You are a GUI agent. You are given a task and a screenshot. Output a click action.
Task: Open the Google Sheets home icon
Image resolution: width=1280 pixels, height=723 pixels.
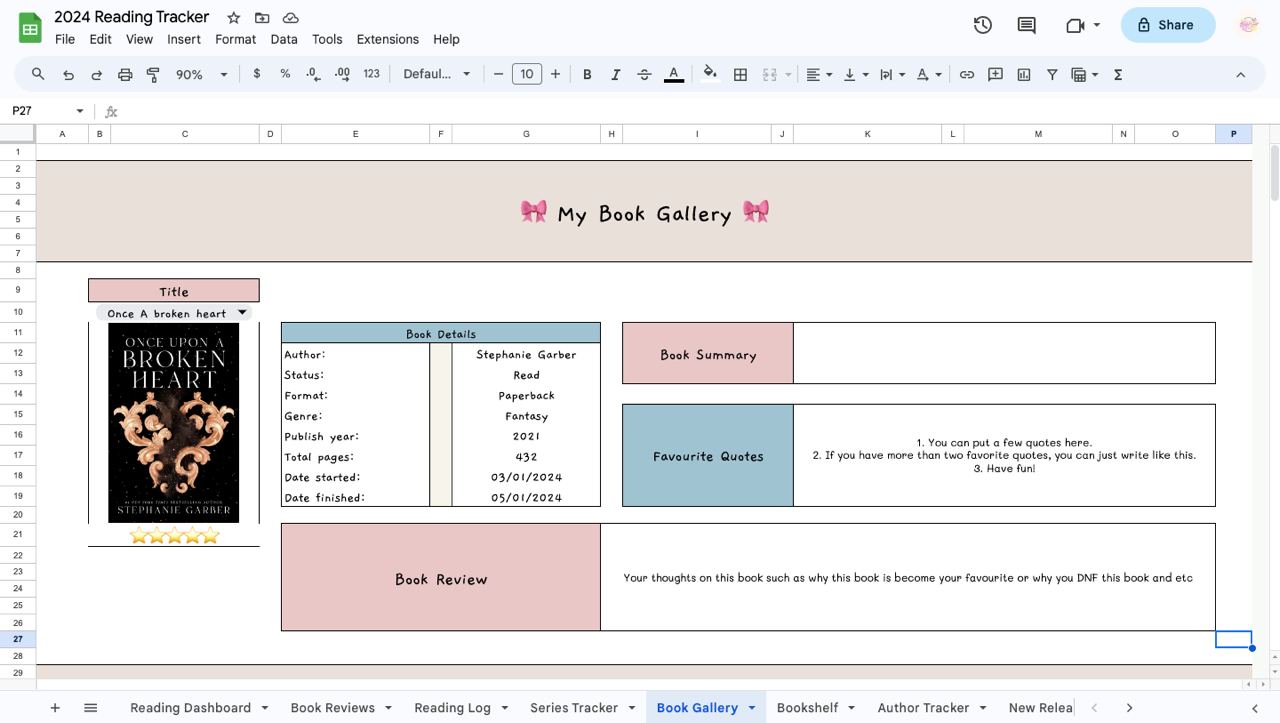[30, 28]
